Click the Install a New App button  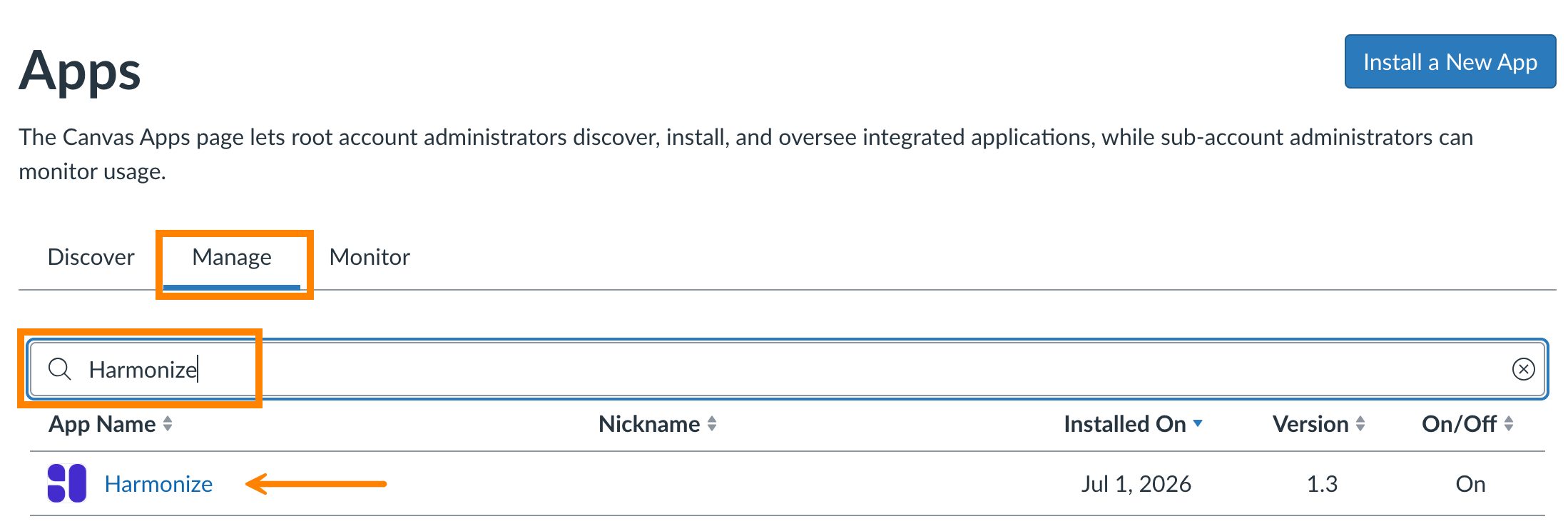1450,62
